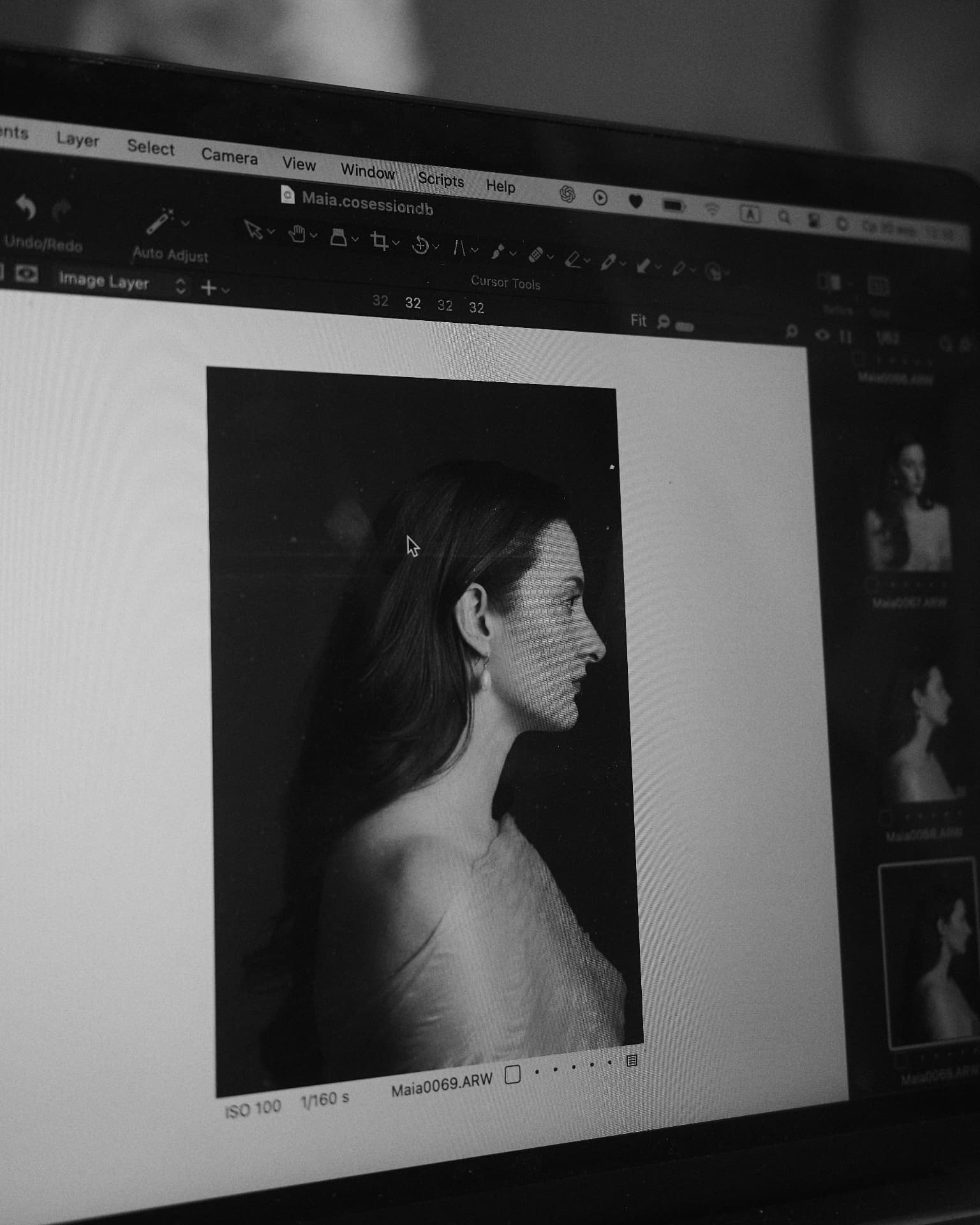Click the Undo/Redo label

tap(43, 244)
